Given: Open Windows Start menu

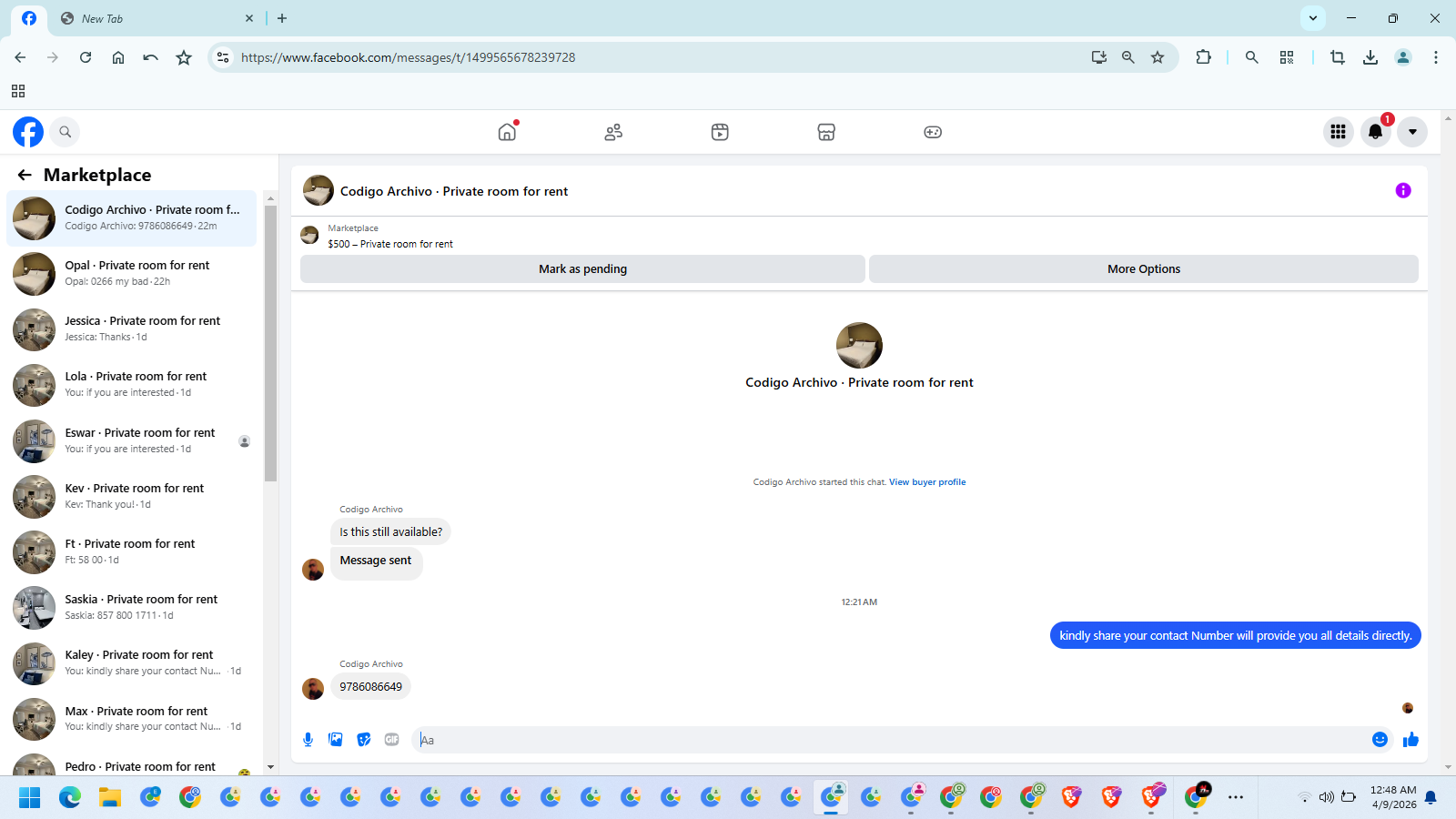Looking at the screenshot, I should click(30, 797).
